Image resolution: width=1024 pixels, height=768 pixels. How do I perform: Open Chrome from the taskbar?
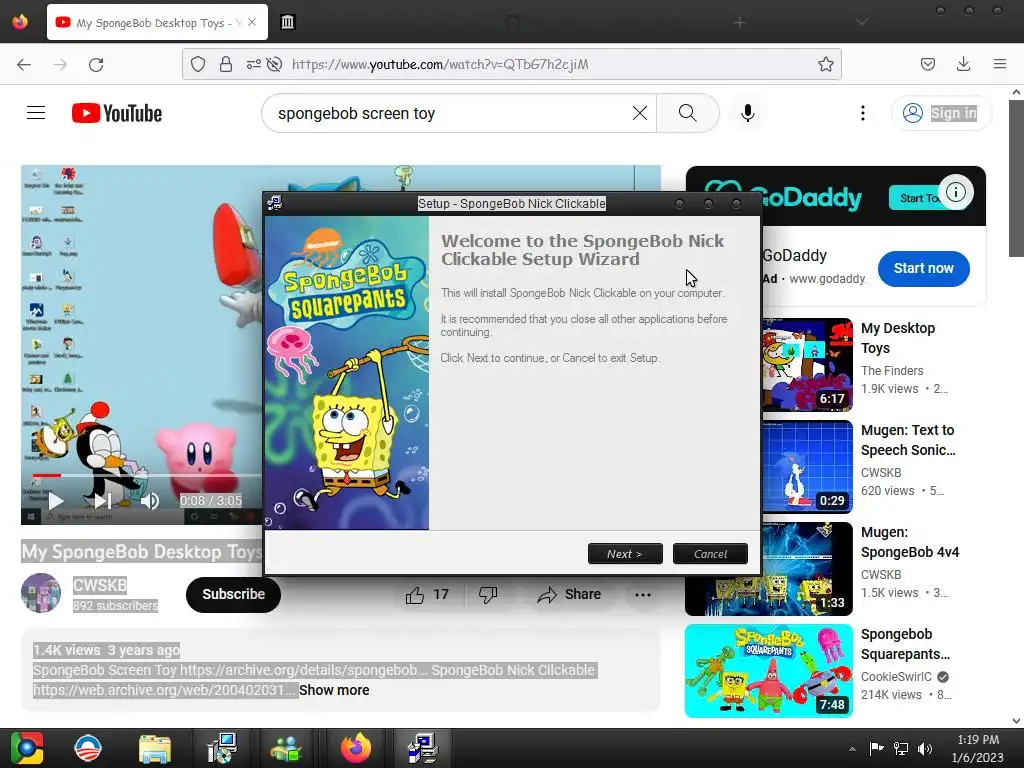[x=26, y=748]
